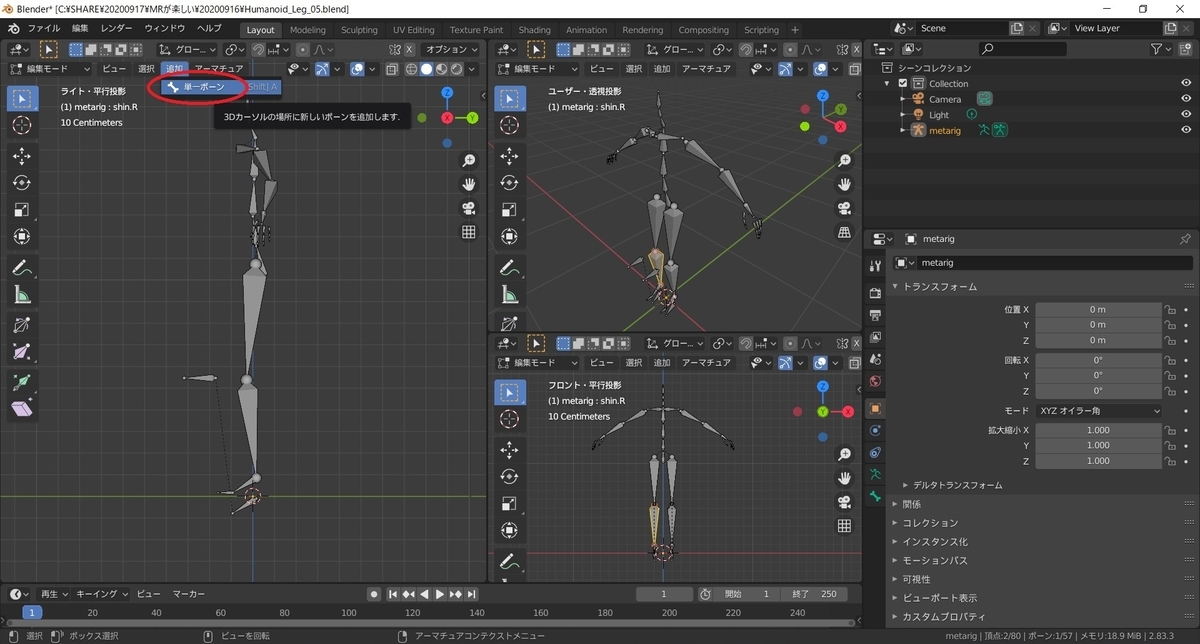The height and width of the screenshot is (644, 1200).
Task: Hide the Camera object in outliner
Action: point(1186,99)
